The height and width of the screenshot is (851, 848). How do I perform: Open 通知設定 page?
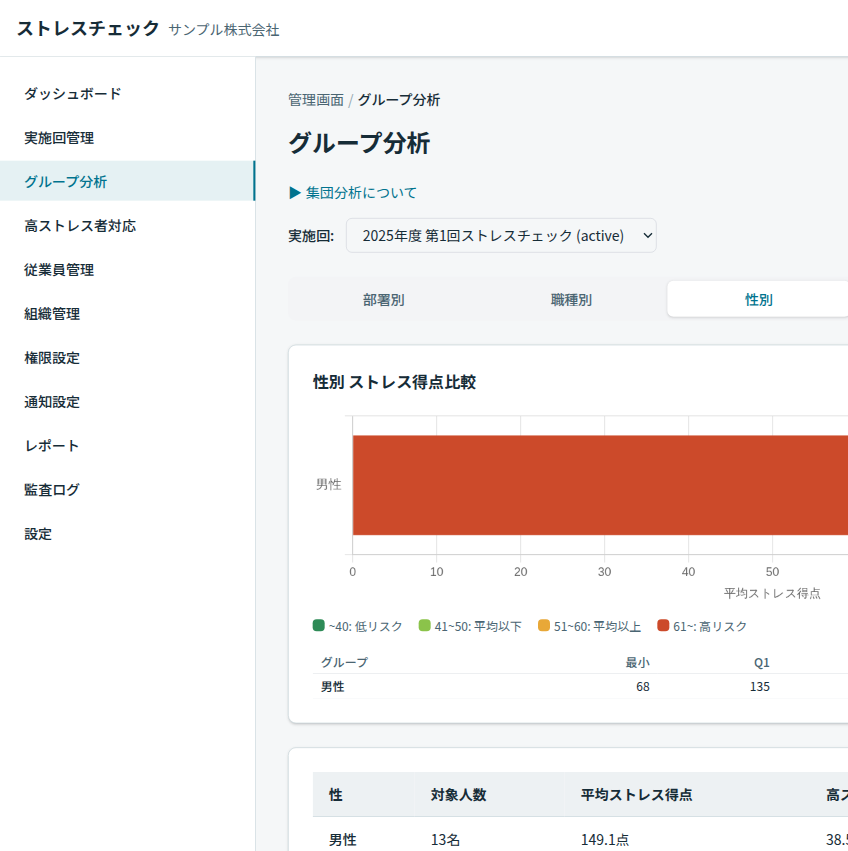(52, 402)
